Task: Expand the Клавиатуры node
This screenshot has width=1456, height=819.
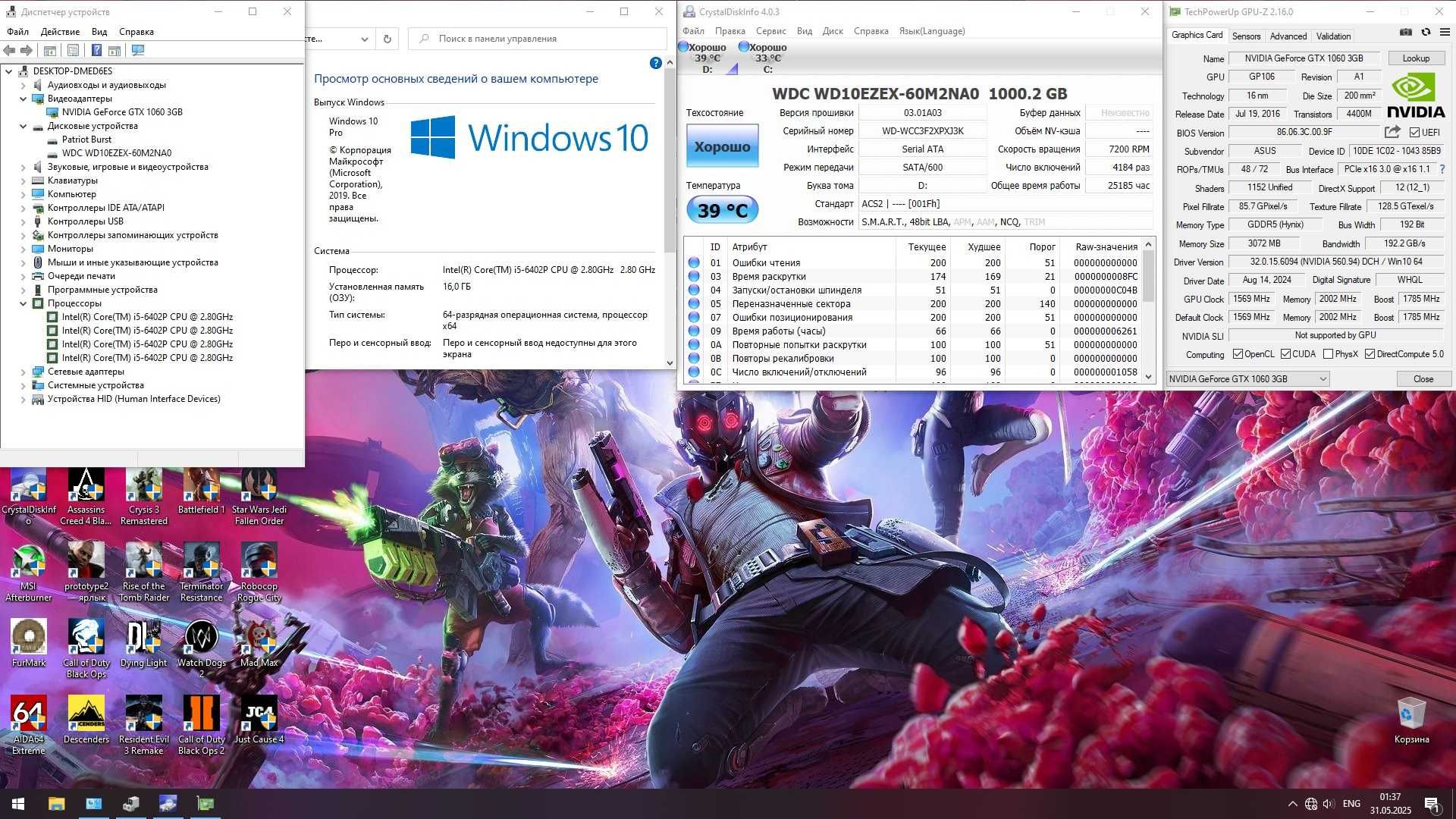Action: coord(23,180)
